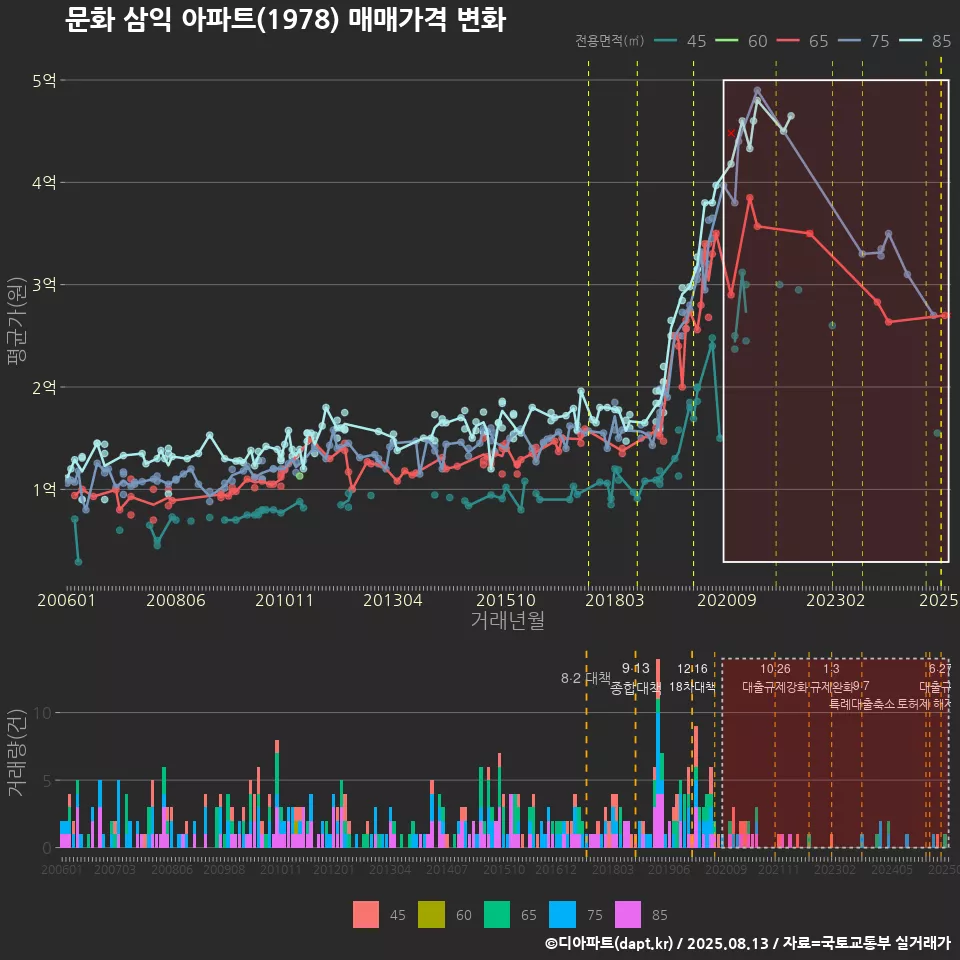960x960 pixels.
Task: Click 201407 on the volume chart x-axis
Action: pos(446,869)
